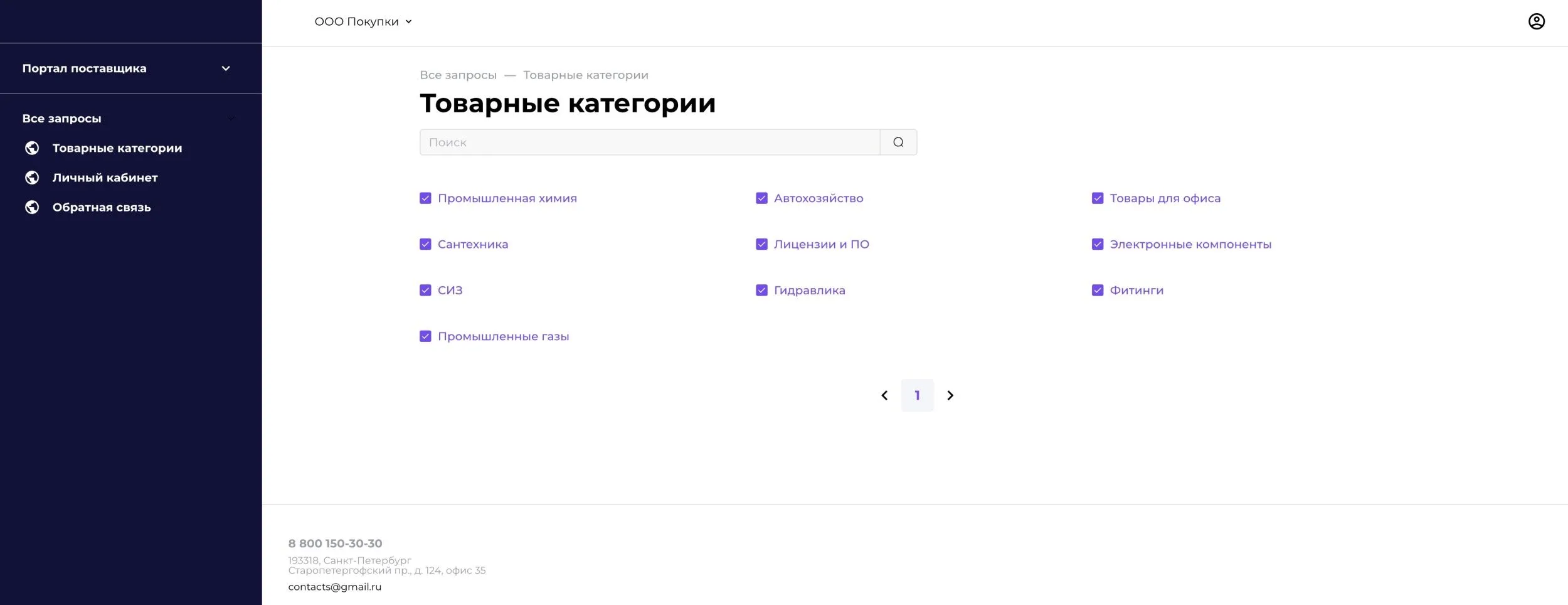Viewport: 1568px width, 605px height.
Task: Click the next page arrow
Action: (951, 395)
